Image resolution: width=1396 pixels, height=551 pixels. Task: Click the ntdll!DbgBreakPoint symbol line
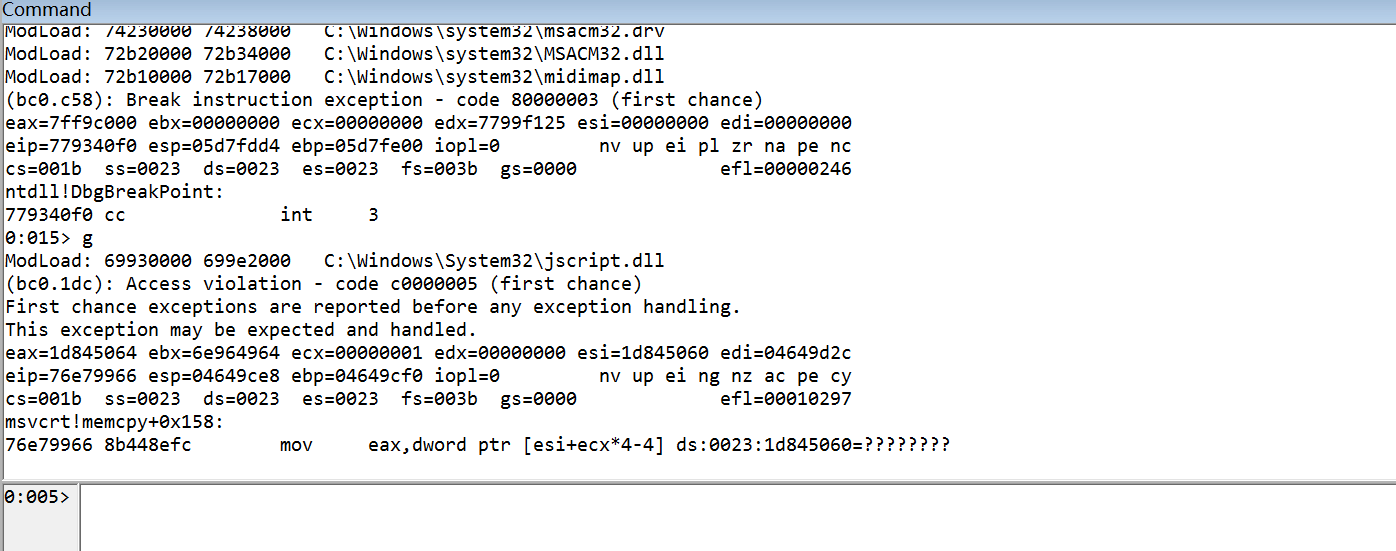pyautogui.click(x=115, y=192)
